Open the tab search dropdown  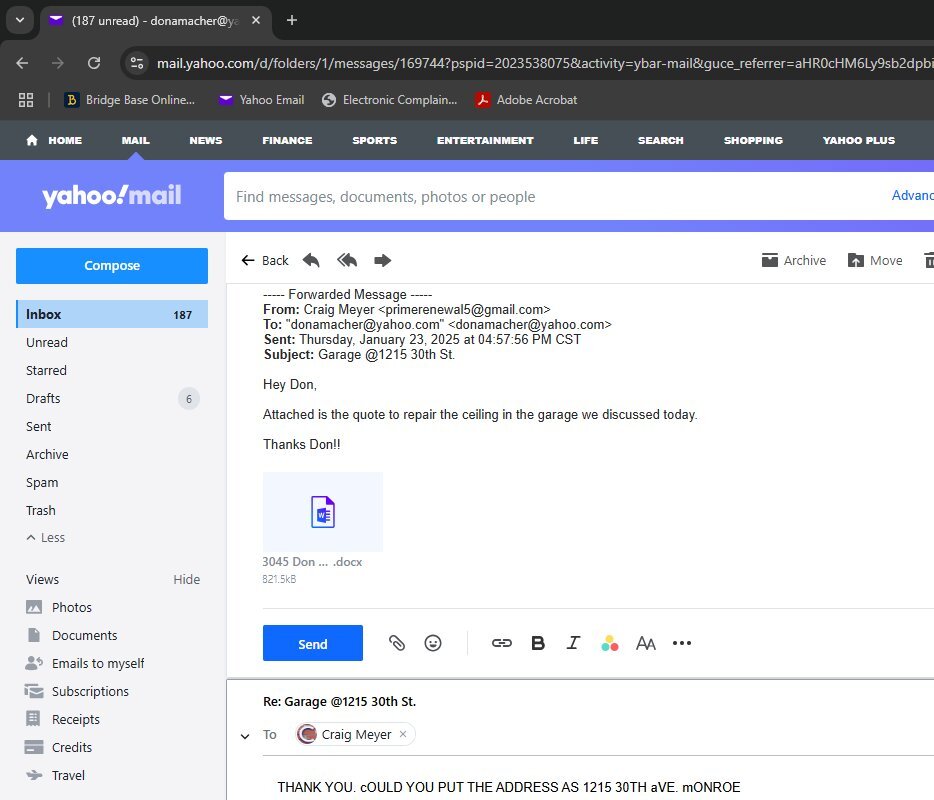[x=20, y=20]
